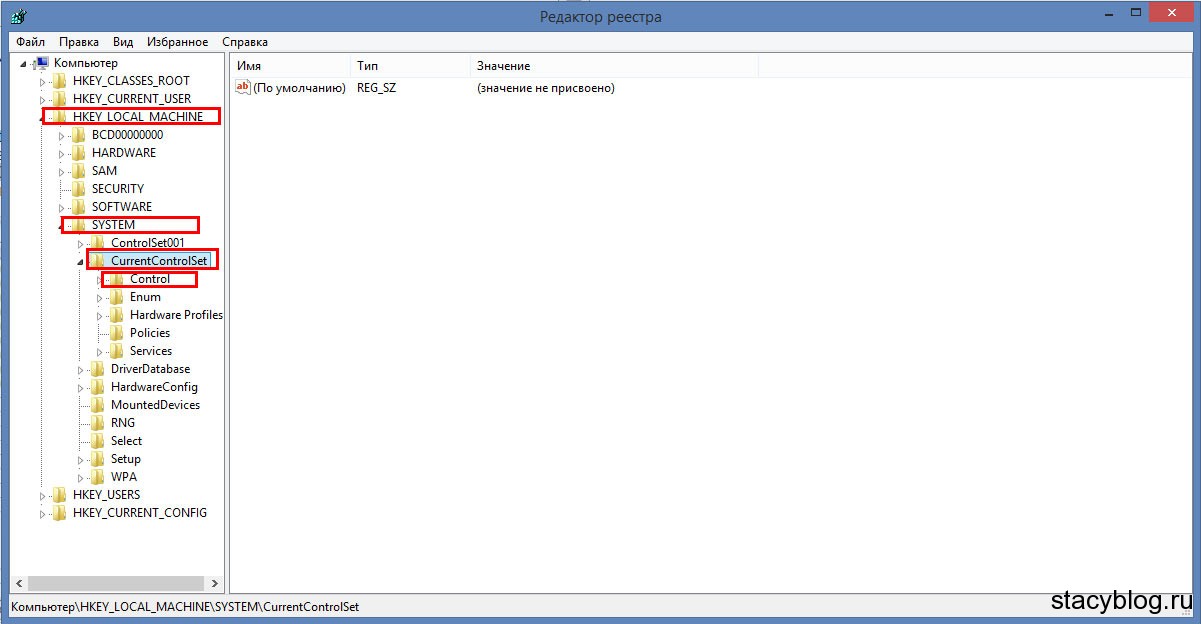Screen dimensions: 1201x624
Task: Expand the Services node arrow
Action: tap(99, 351)
